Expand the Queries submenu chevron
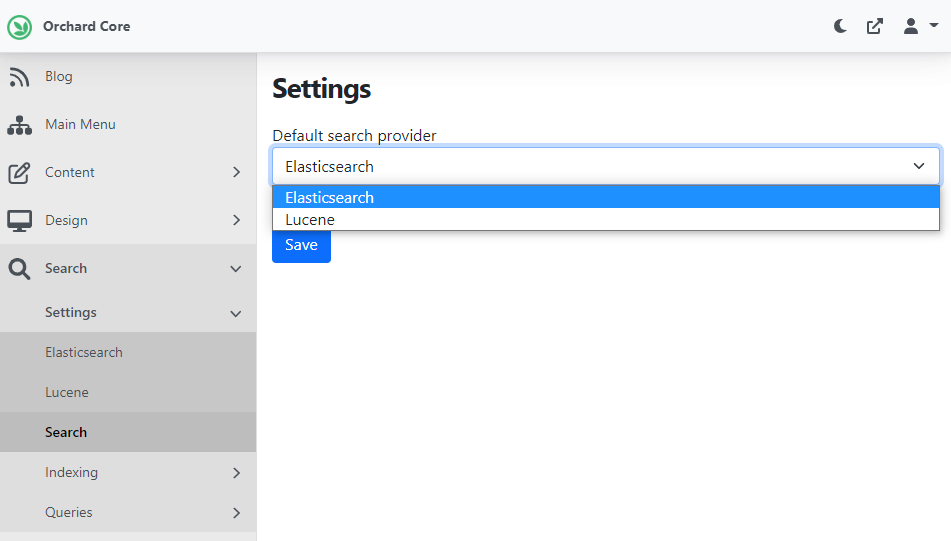The height and width of the screenshot is (541, 951). [237, 512]
